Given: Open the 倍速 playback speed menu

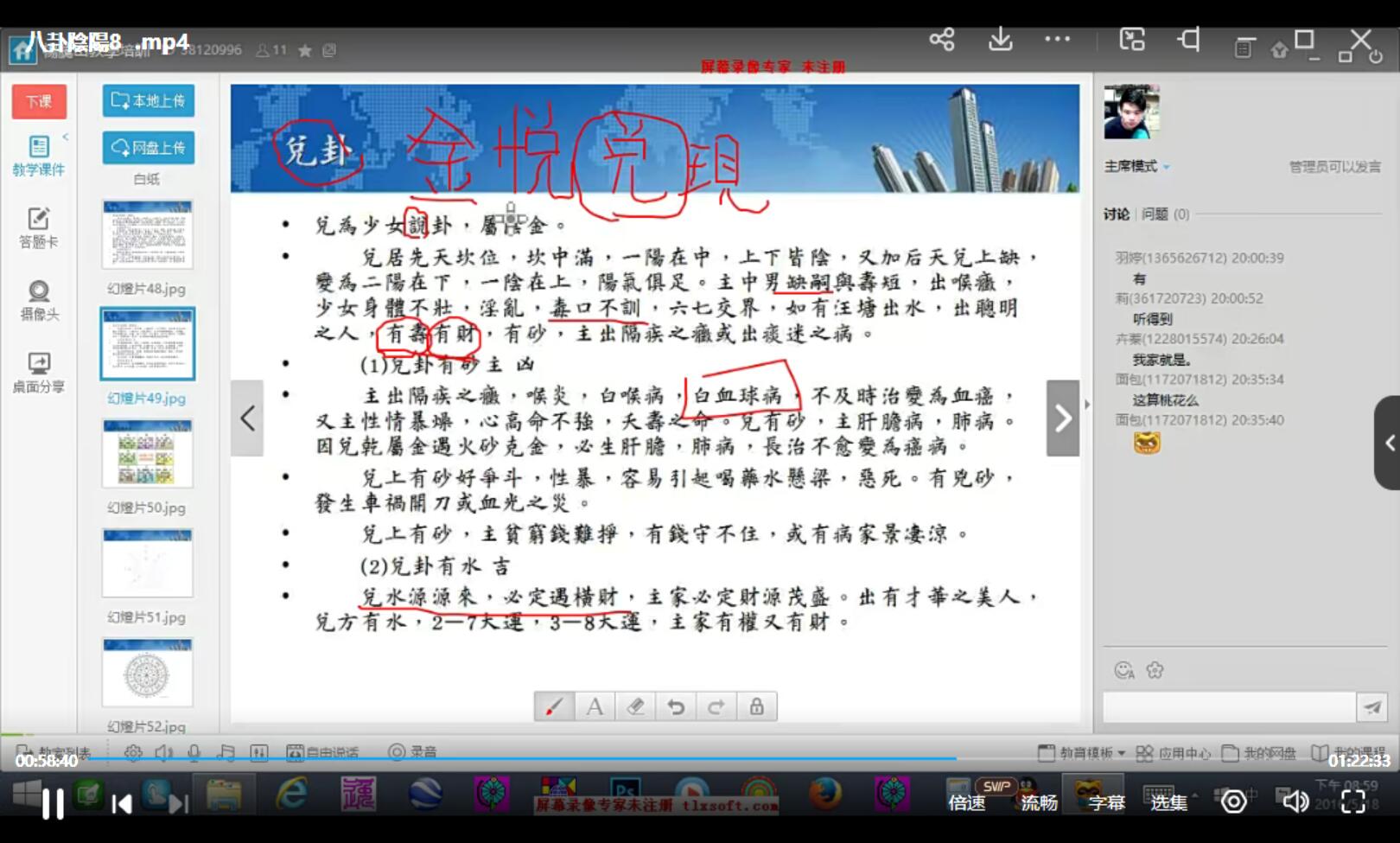Looking at the screenshot, I should pos(966,803).
